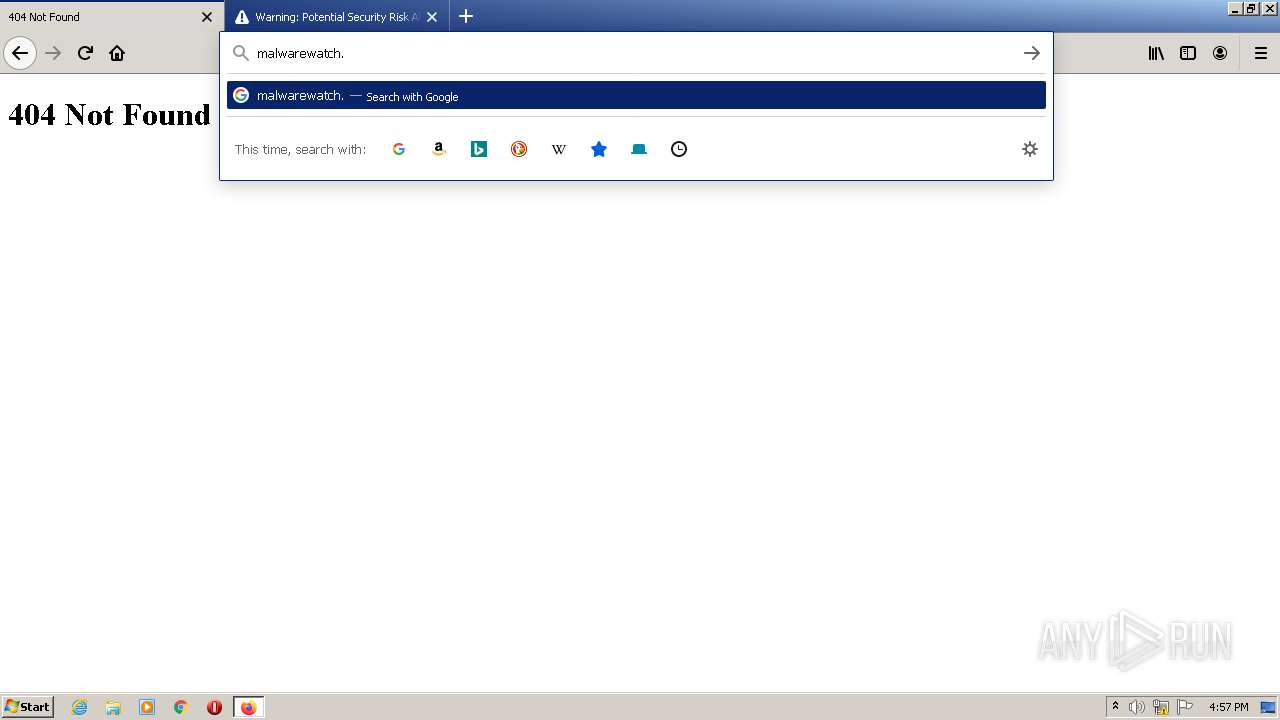
Task: Search this time with Amazon icon
Action: (x=439, y=149)
